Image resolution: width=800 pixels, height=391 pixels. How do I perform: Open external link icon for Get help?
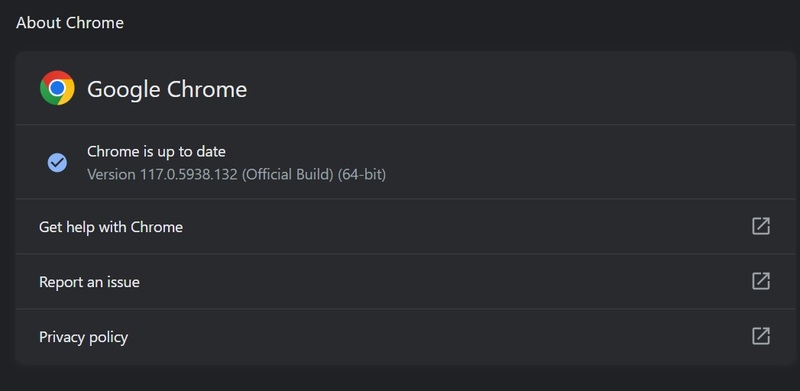click(x=761, y=226)
